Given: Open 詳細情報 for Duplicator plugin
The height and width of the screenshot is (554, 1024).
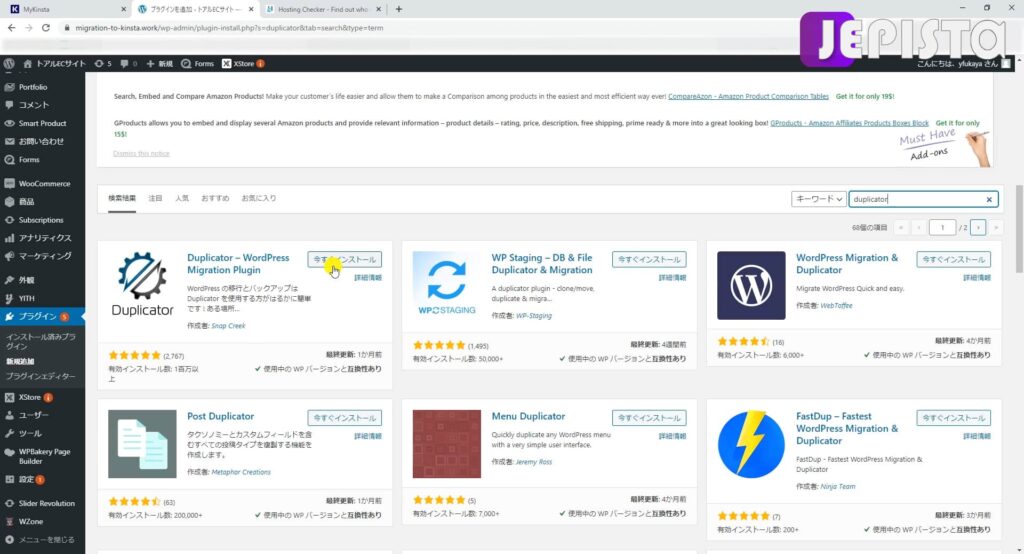Looking at the screenshot, I should 368,278.
